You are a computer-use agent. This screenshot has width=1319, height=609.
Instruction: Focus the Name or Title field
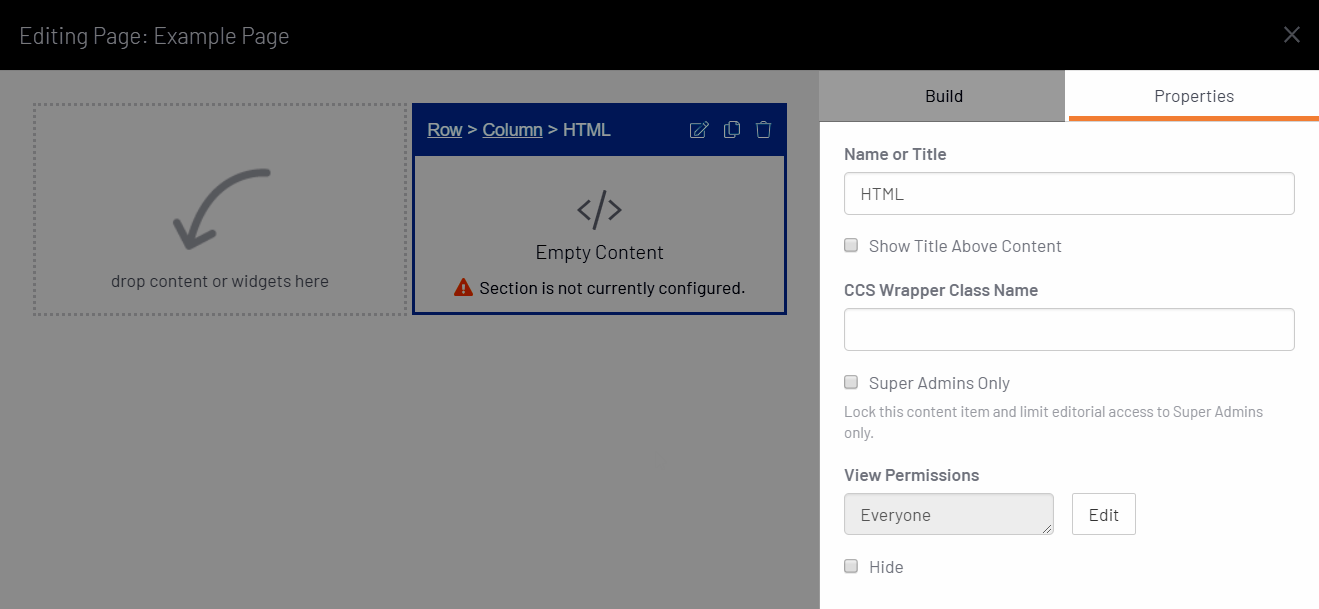click(1069, 194)
